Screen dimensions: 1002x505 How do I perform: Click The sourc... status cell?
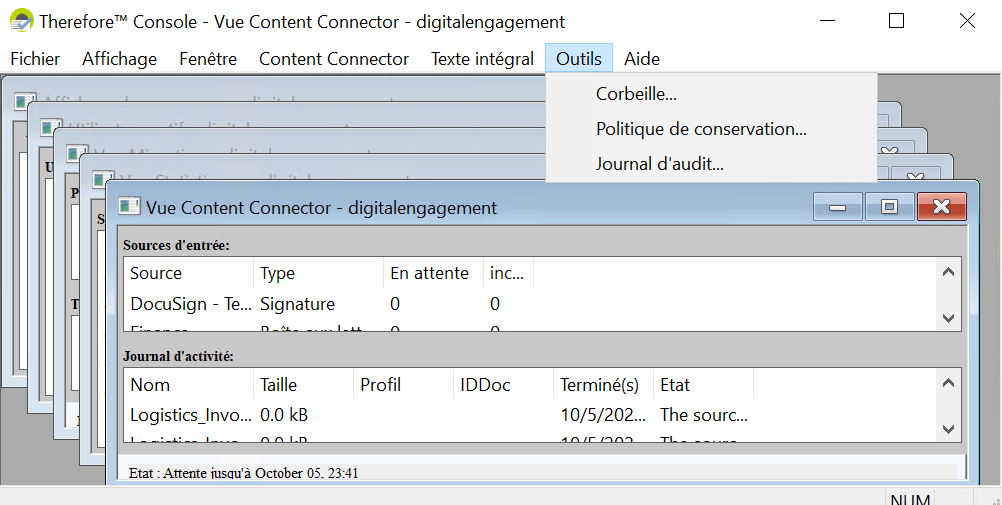tap(704, 415)
